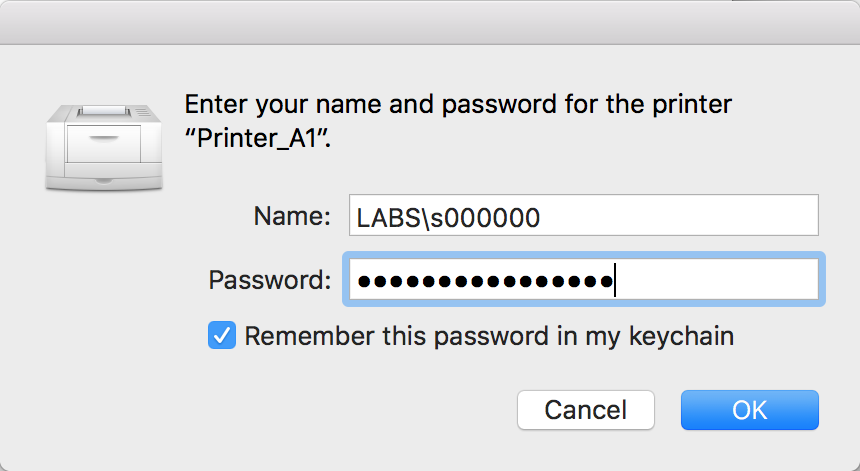This screenshot has height=471, width=860.
Task: Click the word 'keychain' in checkbox label
Action: [681, 336]
